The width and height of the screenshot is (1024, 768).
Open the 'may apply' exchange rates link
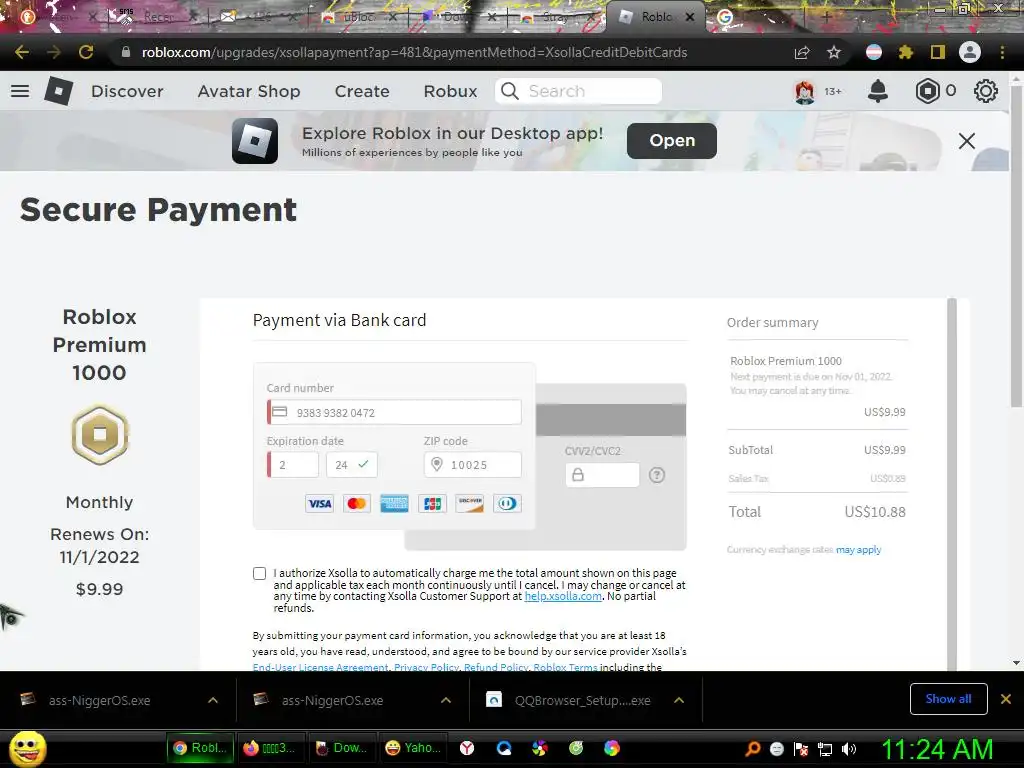point(858,550)
